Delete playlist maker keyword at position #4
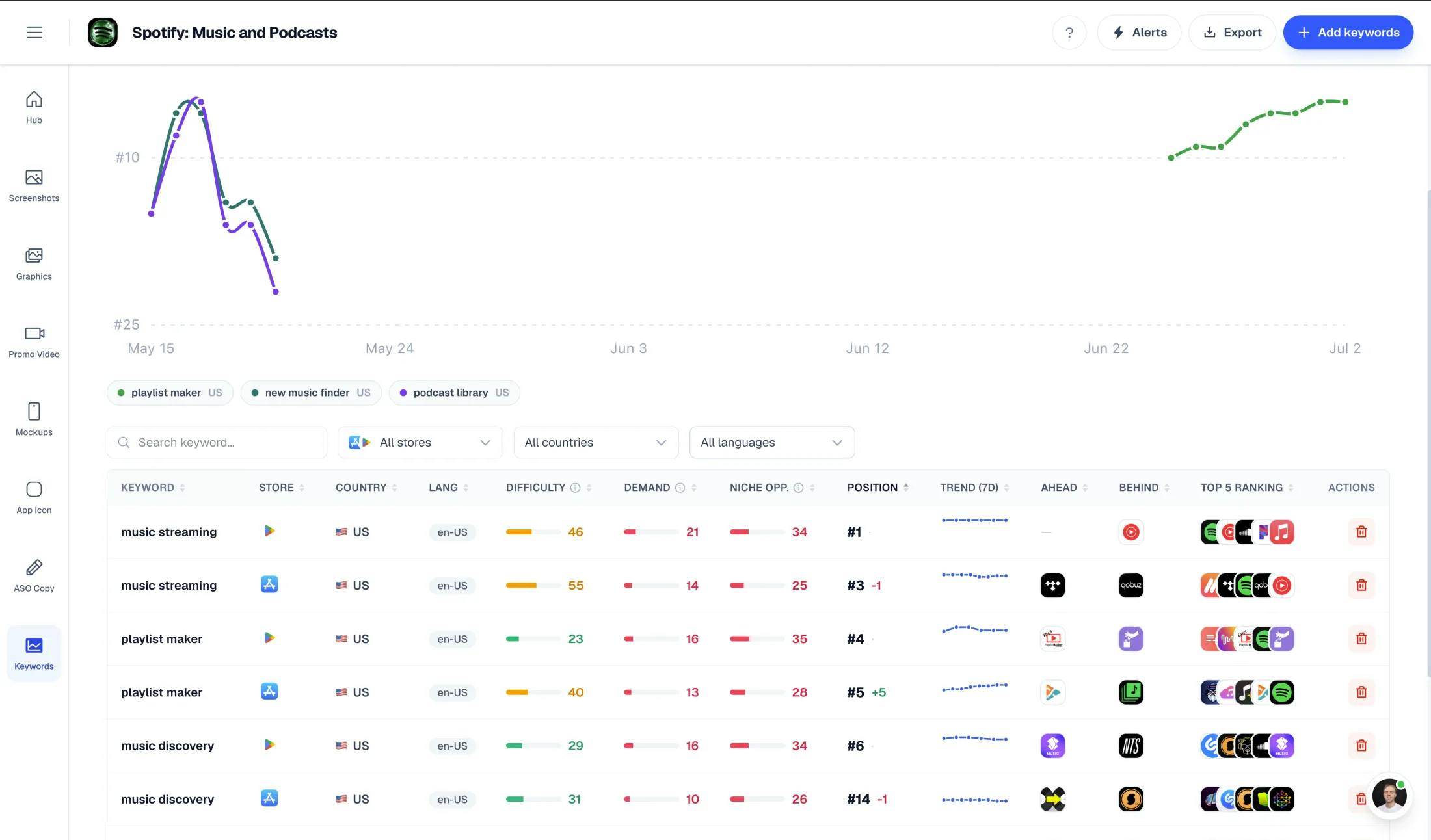This screenshot has width=1431, height=840. point(1361,638)
